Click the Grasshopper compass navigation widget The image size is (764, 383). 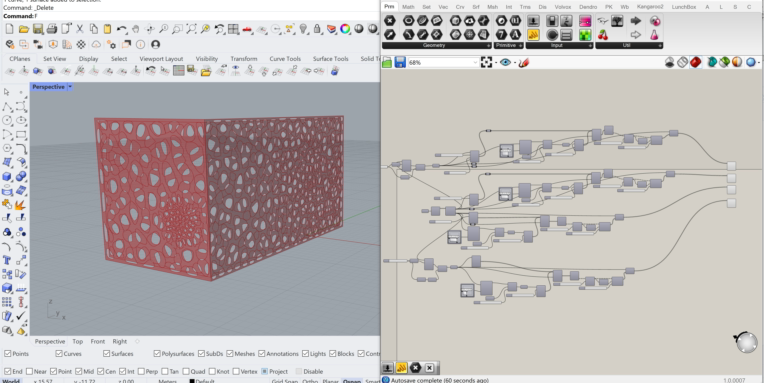[x=747, y=342]
